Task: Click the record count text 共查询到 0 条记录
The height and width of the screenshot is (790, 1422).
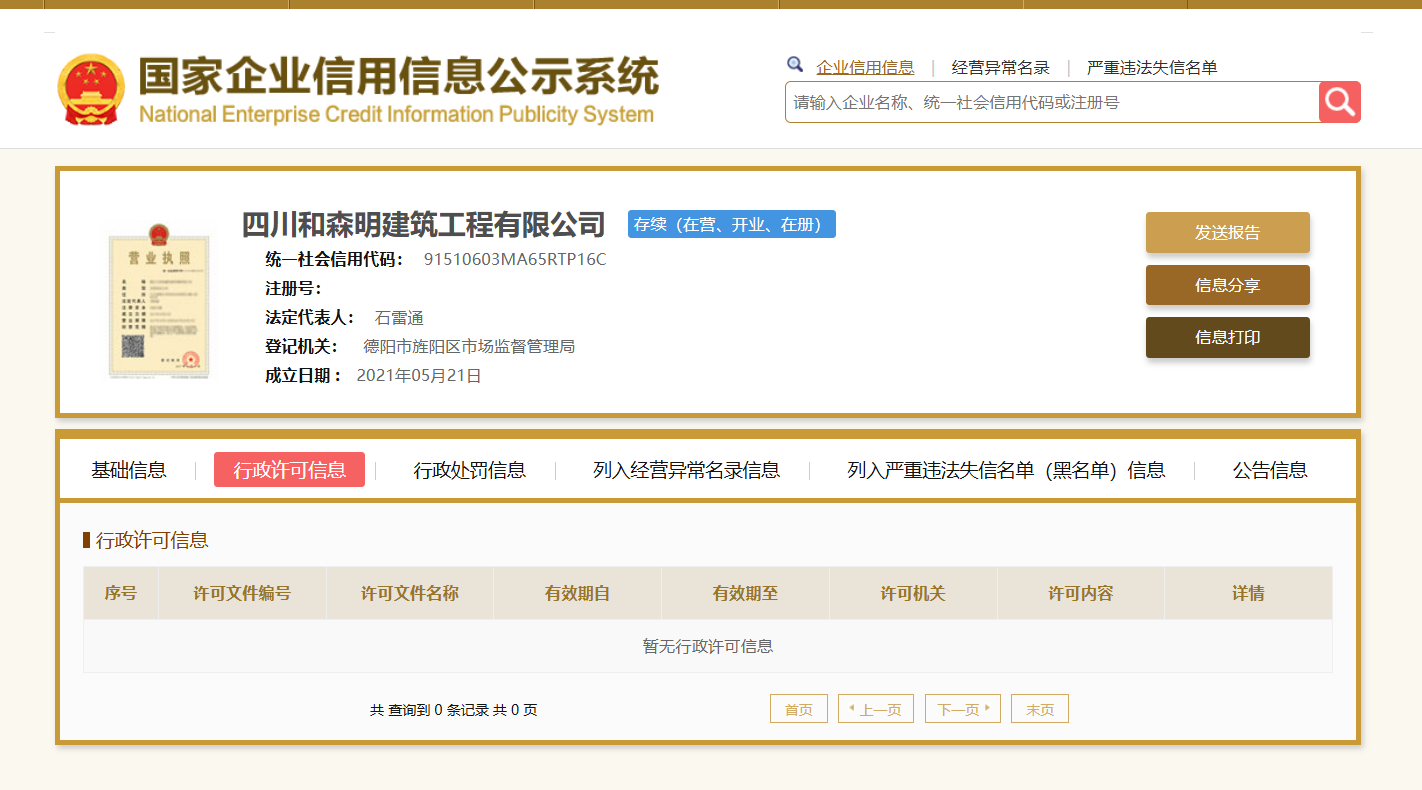Action: click(429, 710)
